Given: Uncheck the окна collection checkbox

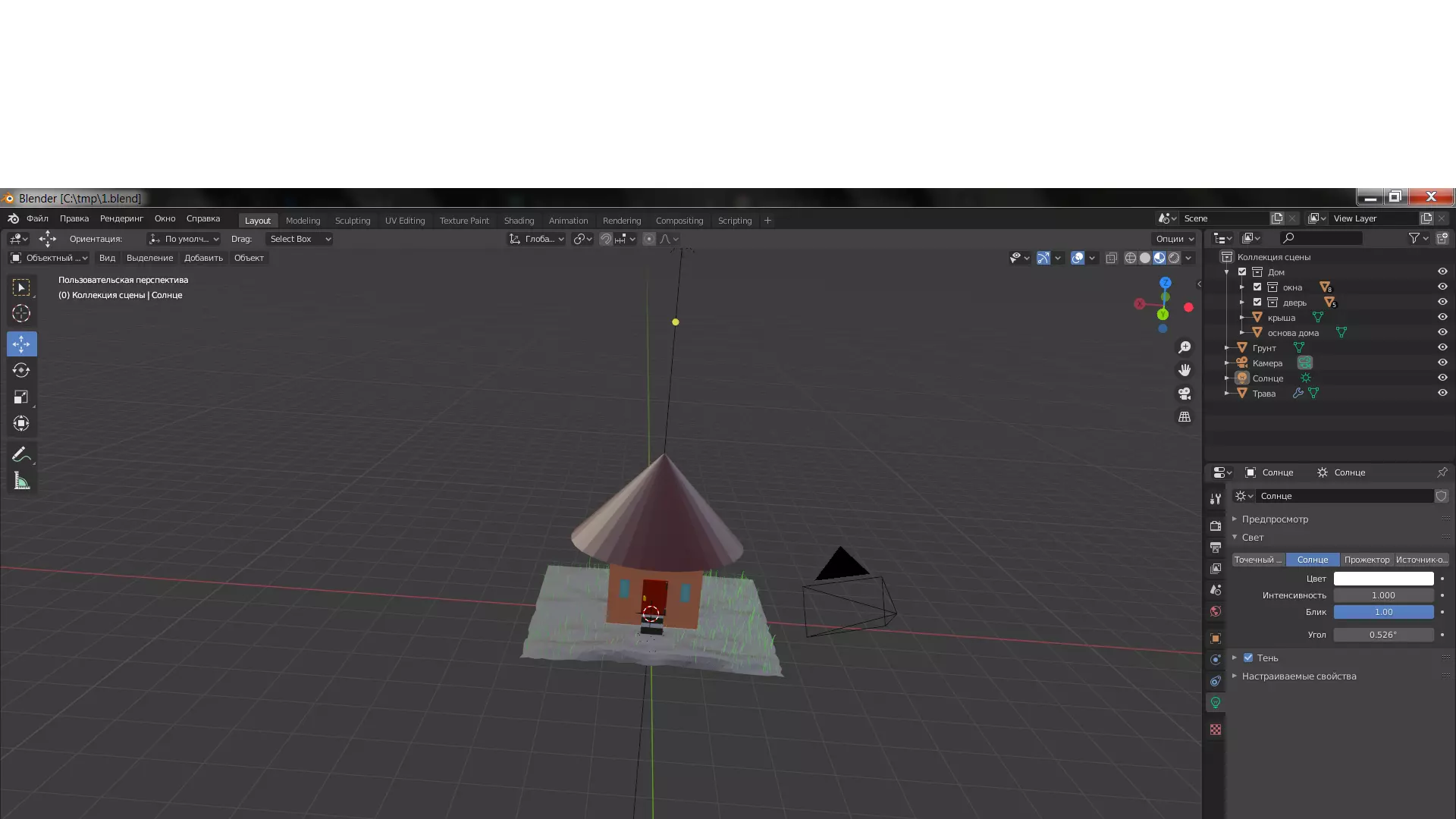Looking at the screenshot, I should coord(1257,287).
